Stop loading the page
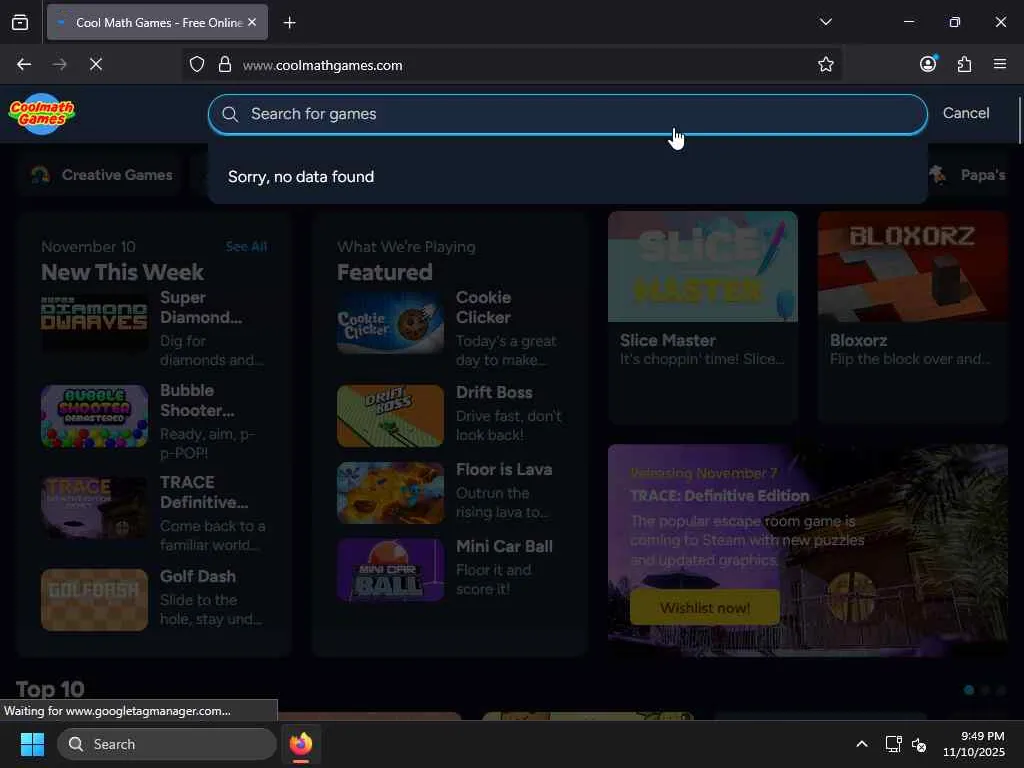1024x768 pixels. pyautogui.click(x=95, y=64)
